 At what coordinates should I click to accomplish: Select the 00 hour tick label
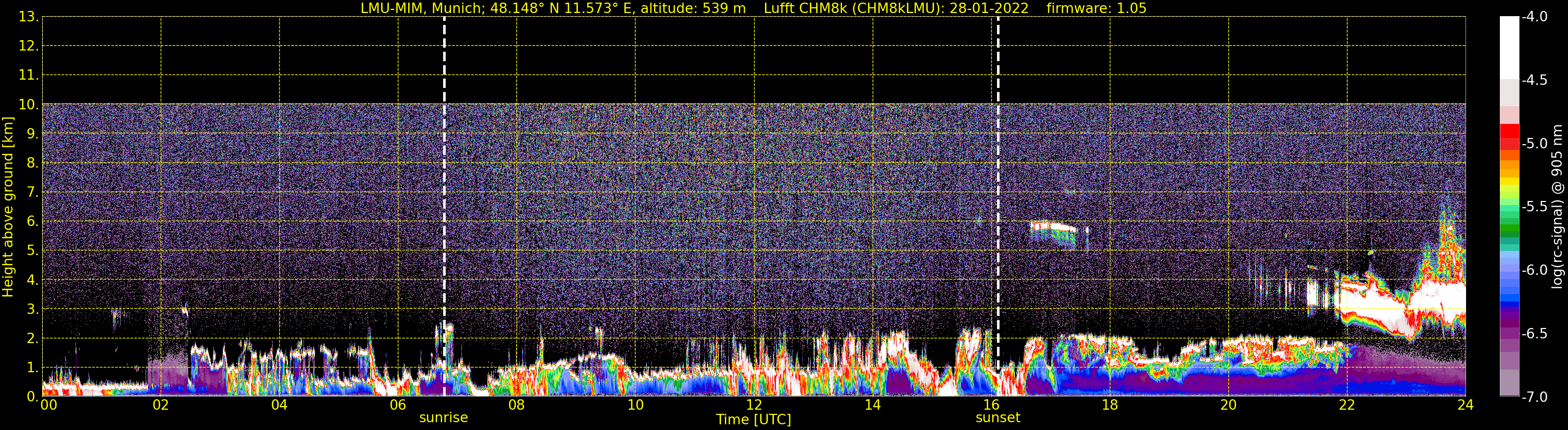[x=48, y=405]
